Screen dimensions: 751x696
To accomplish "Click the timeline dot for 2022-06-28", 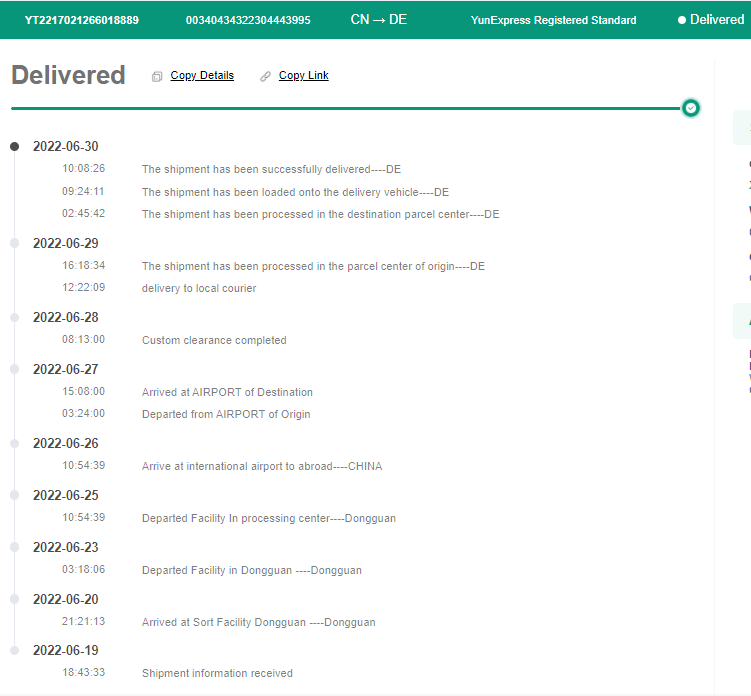I will [x=14, y=317].
